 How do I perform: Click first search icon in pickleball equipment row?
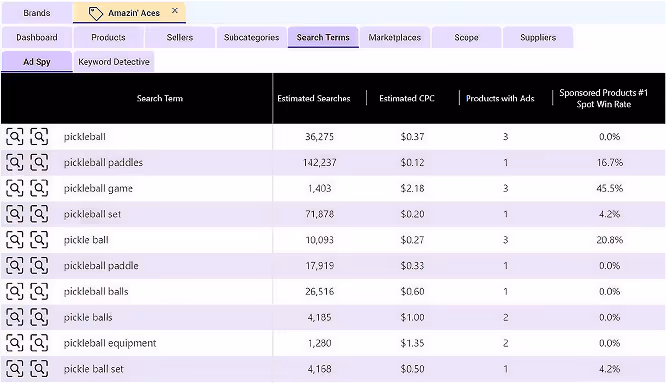click(x=14, y=344)
